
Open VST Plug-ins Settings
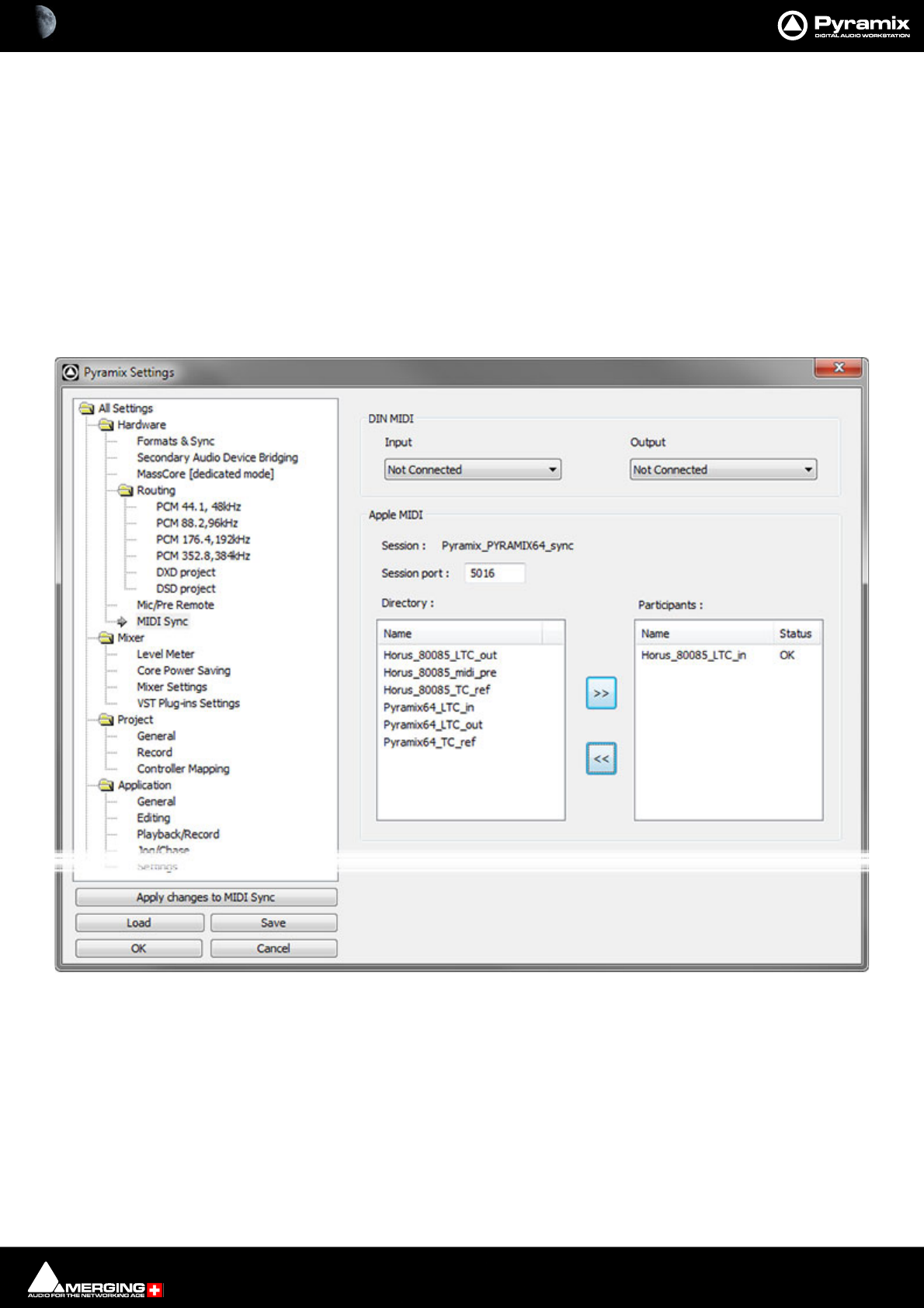point(189,703)
